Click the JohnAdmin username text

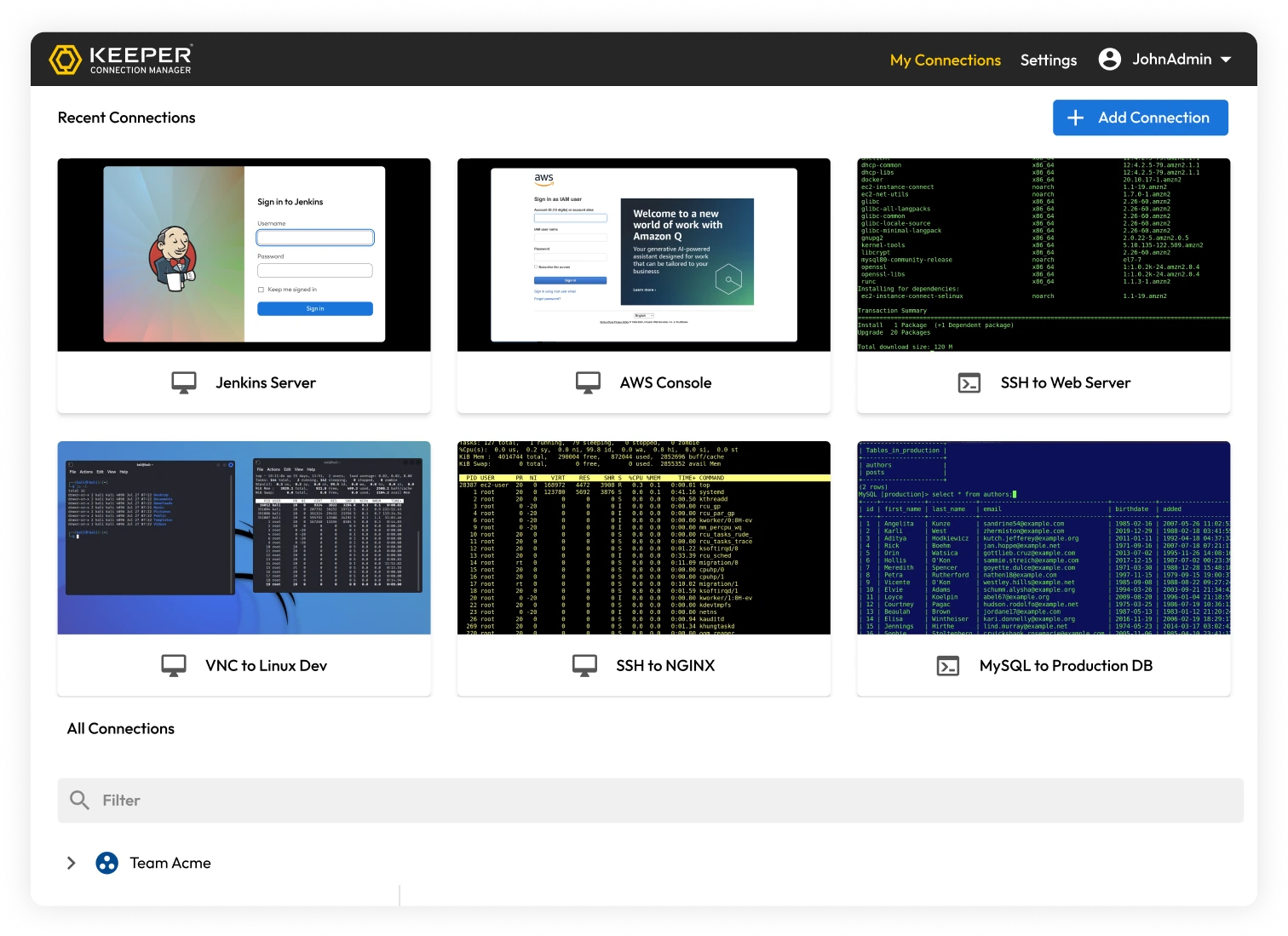coord(1172,59)
